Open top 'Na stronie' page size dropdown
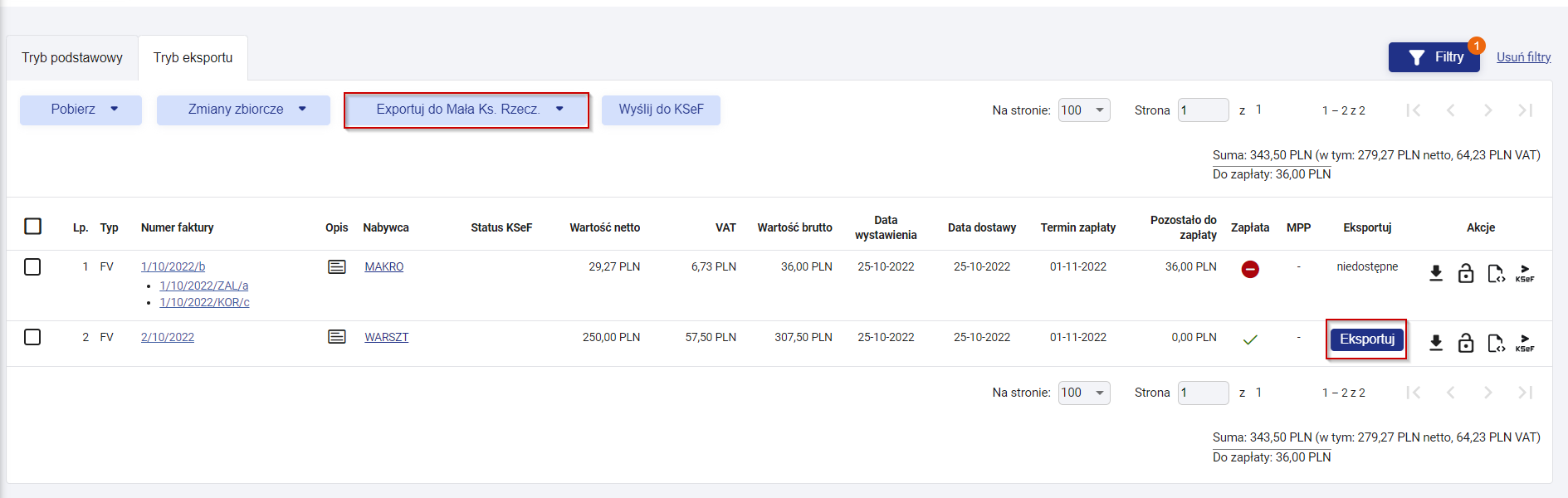 click(1084, 110)
